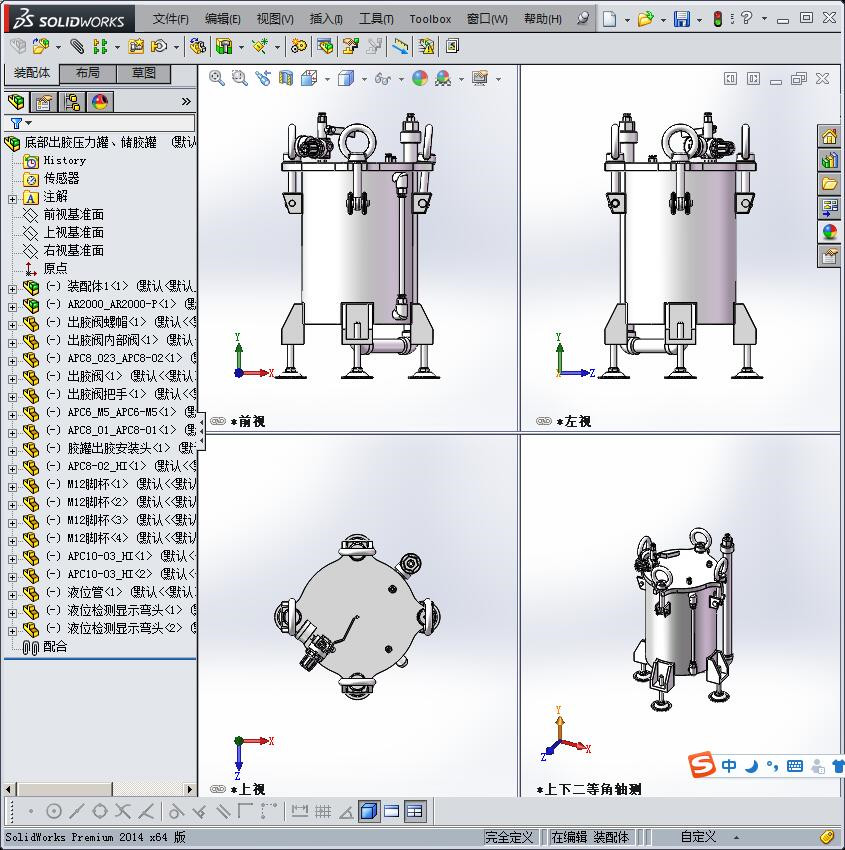
Task: Click the 自定义 status bar button
Action: pyautogui.click(x=698, y=837)
